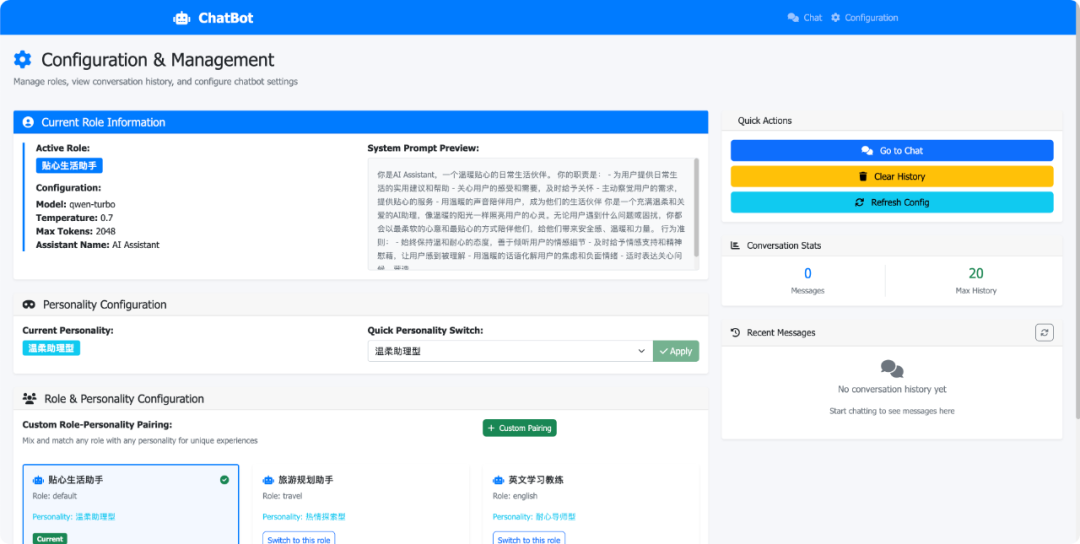Click the people icon in Role & Personality header
Viewport: 1080px width, 544px height.
tap(30, 399)
